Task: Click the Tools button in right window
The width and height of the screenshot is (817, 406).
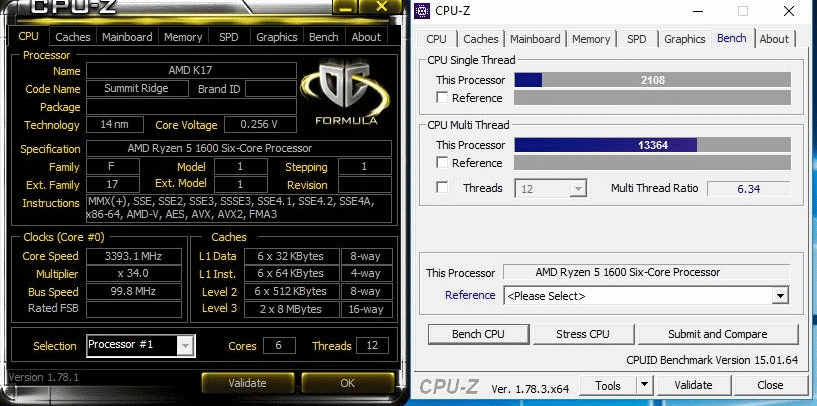Action: tap(608, 386)
